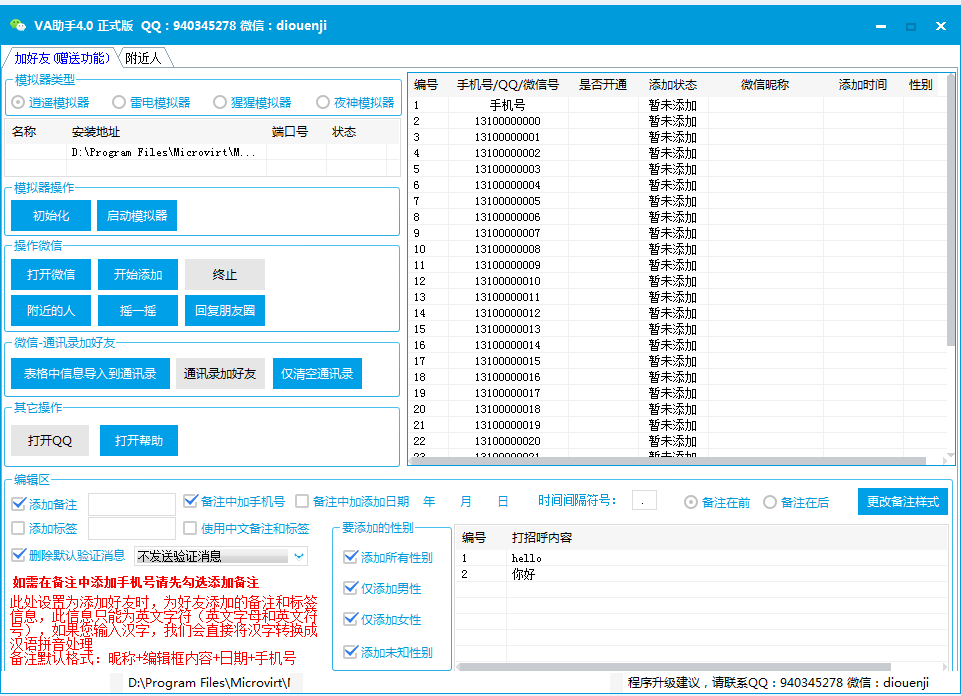The image size is (961, 696).
Task: Enable 备注中加添加日期 checkbox
Action: pyautogui.click(x=352, y=501)
